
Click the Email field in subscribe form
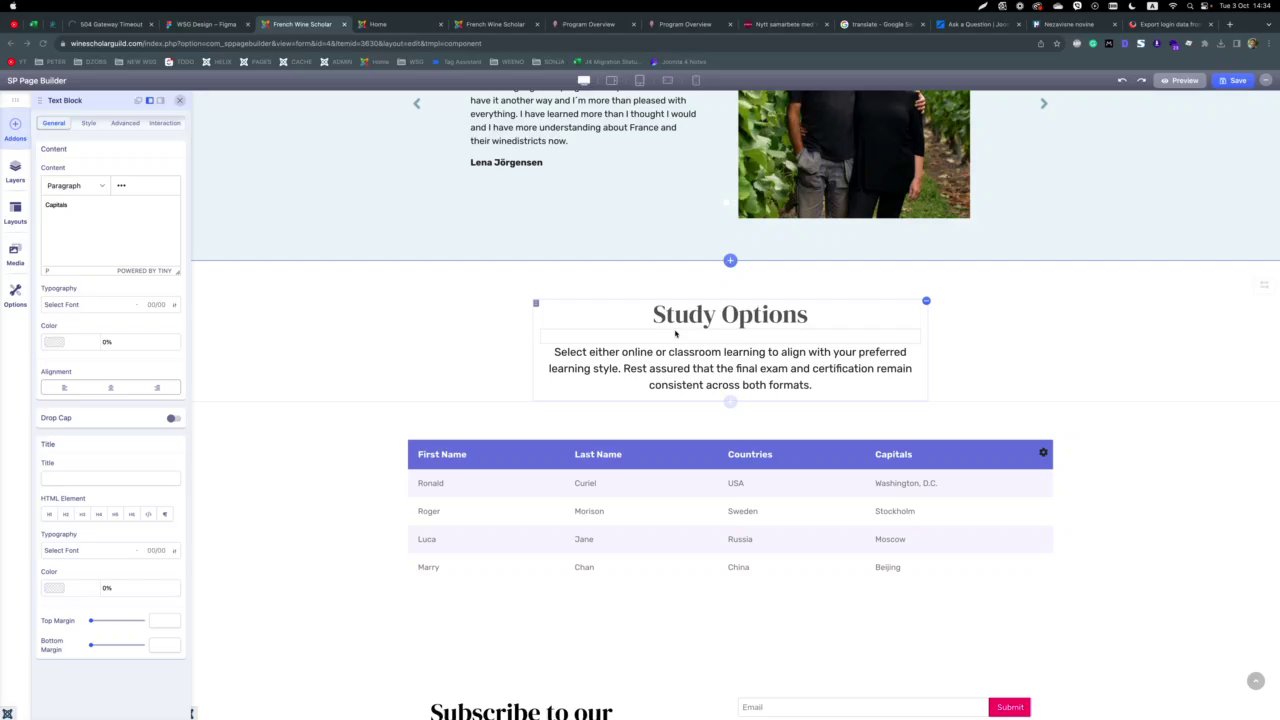(863, 707)
